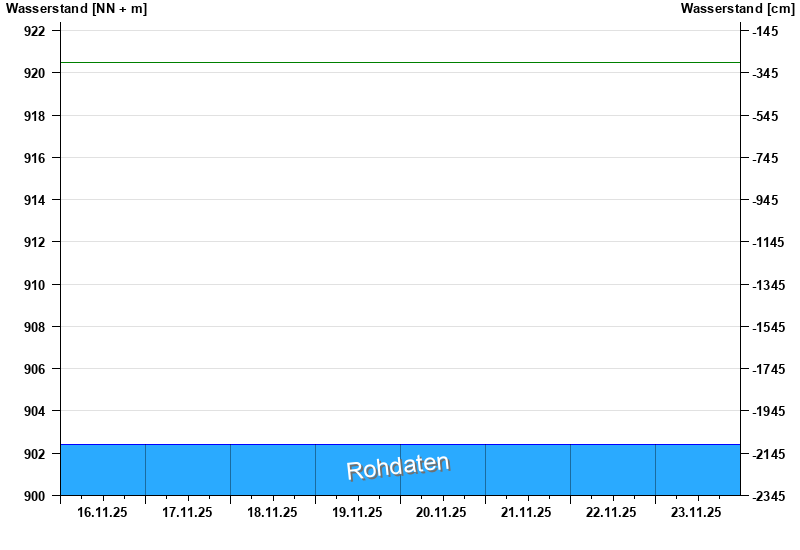Select the 20.11.25 date label
Image resolution: width=800 pixels, height=550 pixels.
442,513
